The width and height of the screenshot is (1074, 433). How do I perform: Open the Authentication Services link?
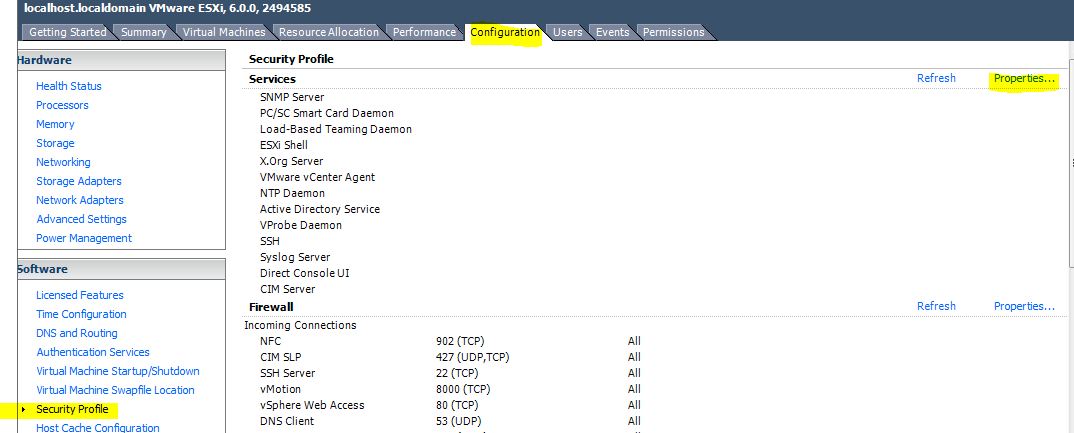click(92, 352)
